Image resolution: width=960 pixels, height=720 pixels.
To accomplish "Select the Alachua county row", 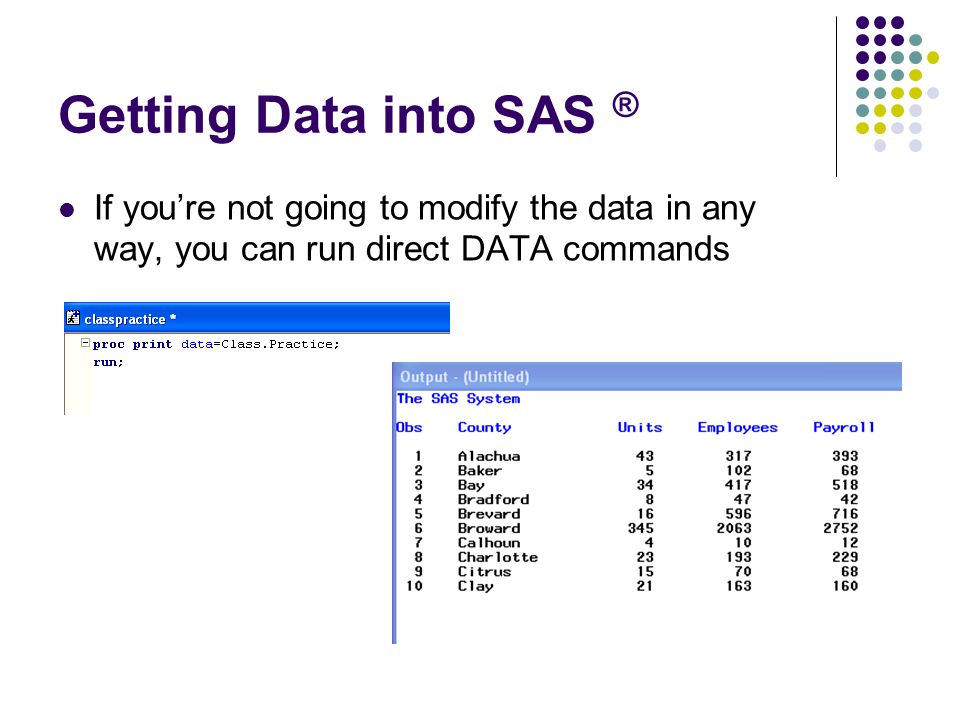I will 635,456.
